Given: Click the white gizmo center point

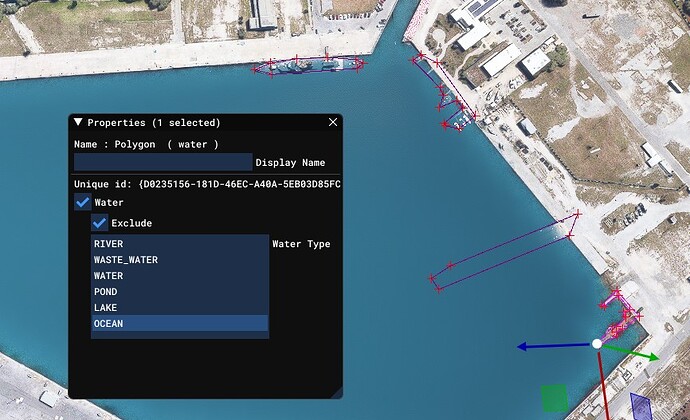Looking at the screenshot, I should click(597, 344).
